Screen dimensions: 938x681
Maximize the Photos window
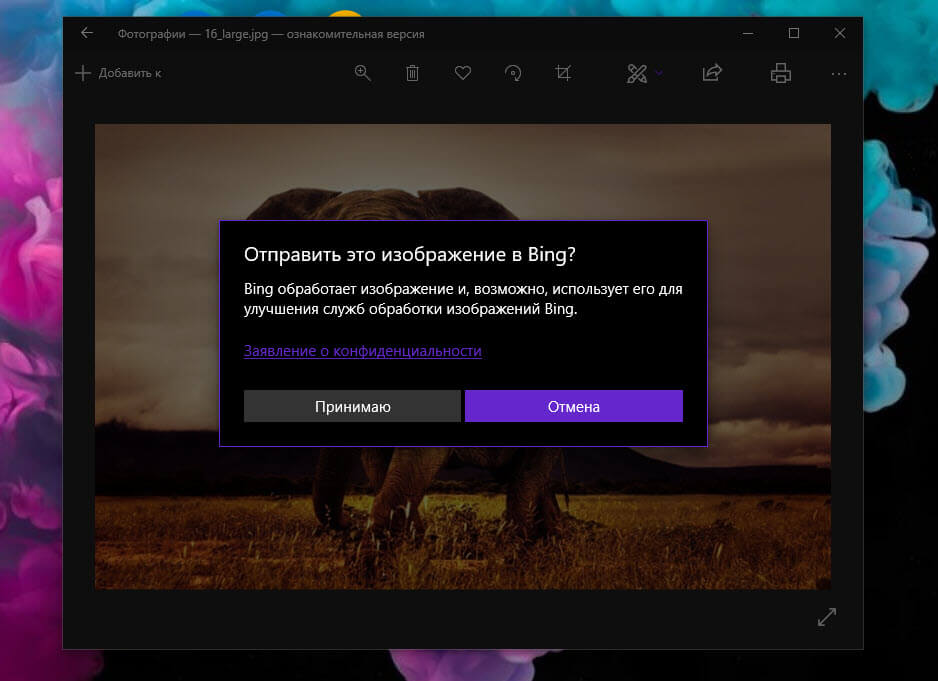coord(794,34)
